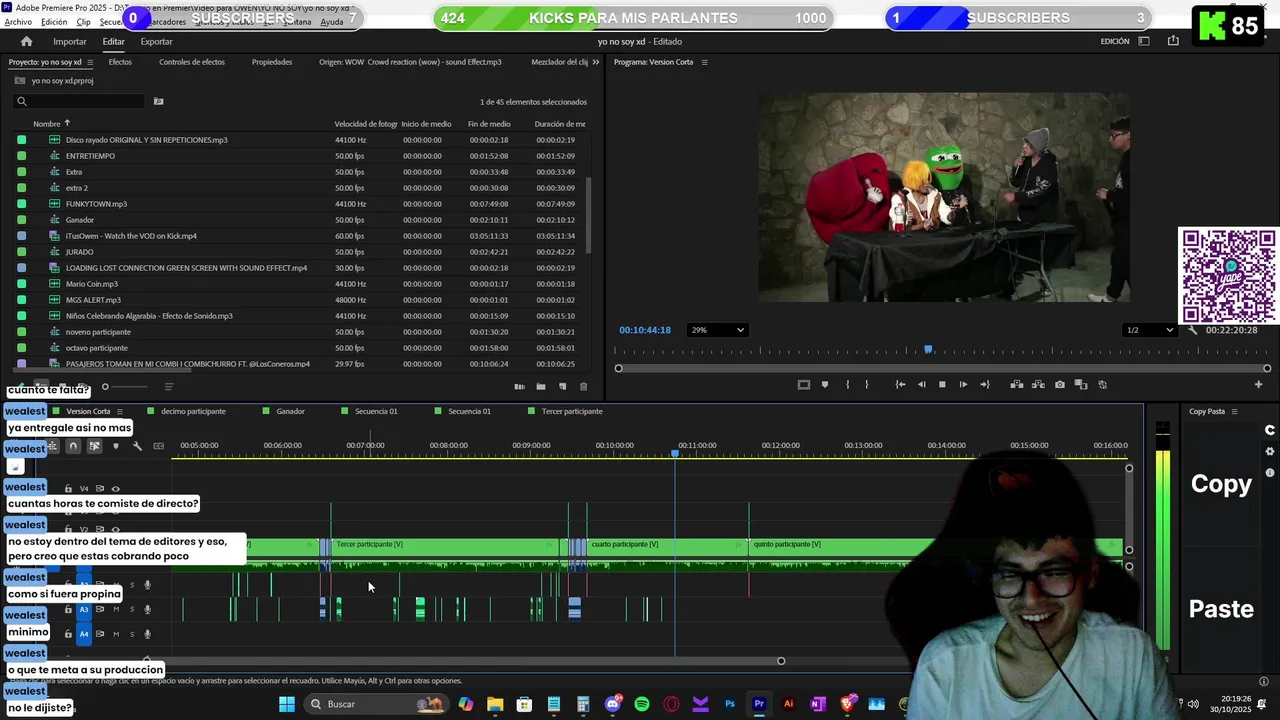Click the Paste button
This screenshot has height=720, width=1280.
click(x=1221, y=609)
